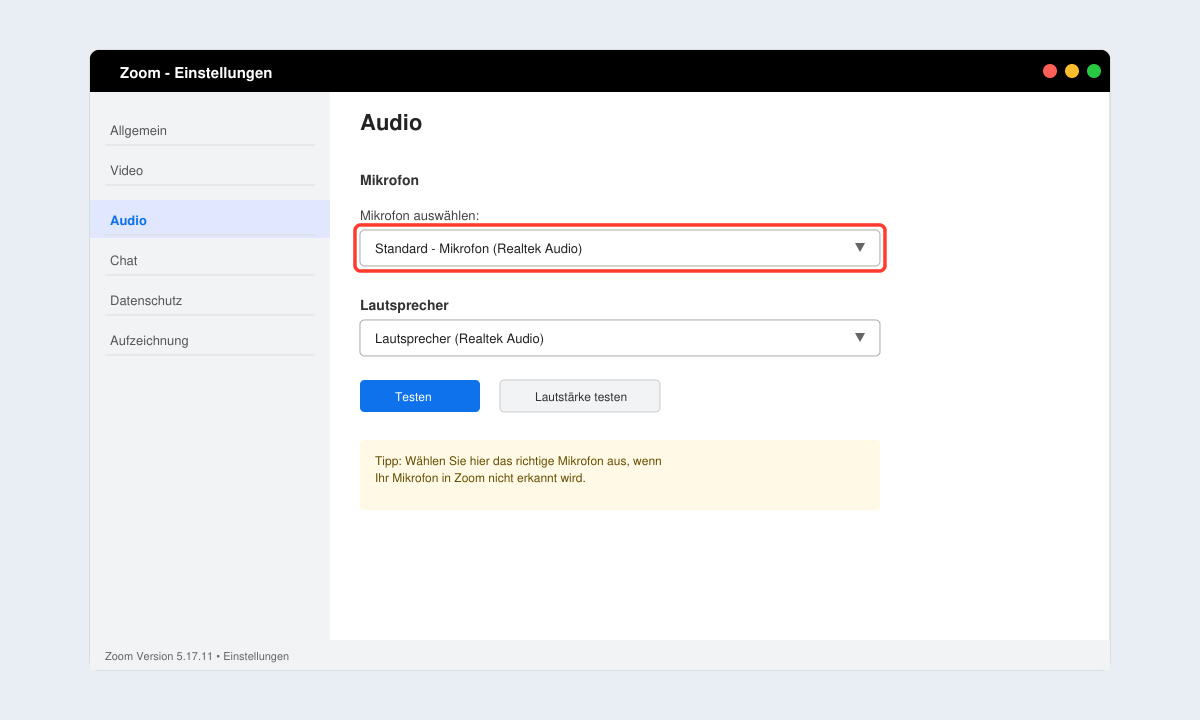
Task: Click the Audio page heading
Action: click(391, 123)
